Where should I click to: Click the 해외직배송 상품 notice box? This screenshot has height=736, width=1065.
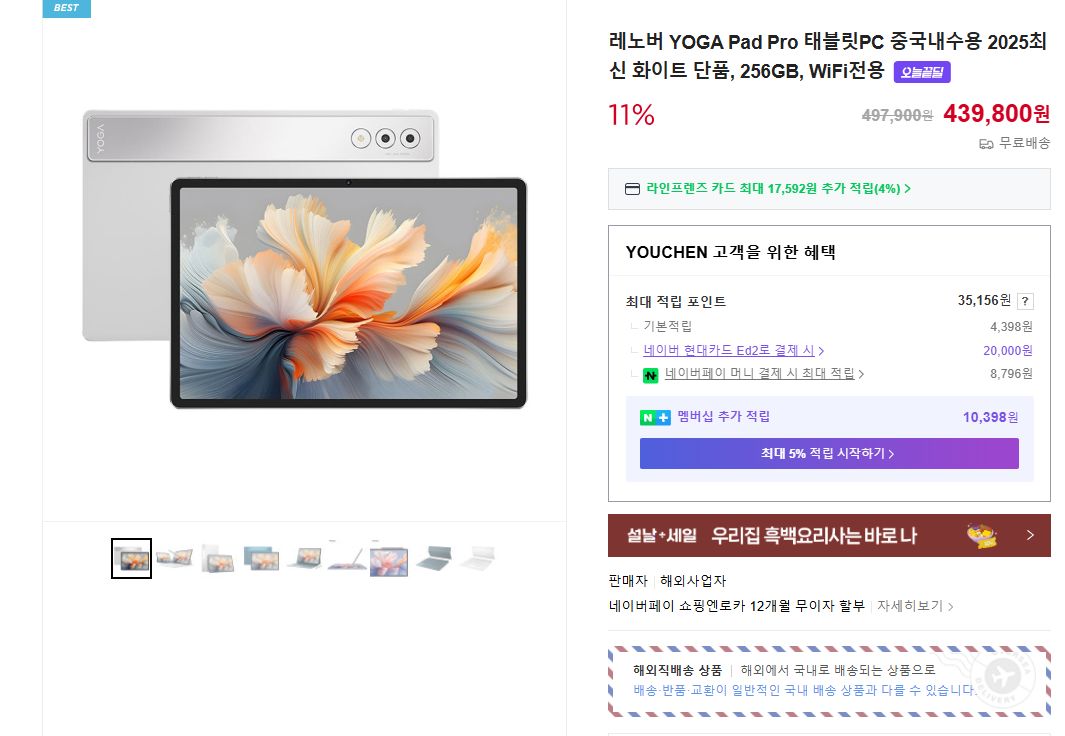829,681
